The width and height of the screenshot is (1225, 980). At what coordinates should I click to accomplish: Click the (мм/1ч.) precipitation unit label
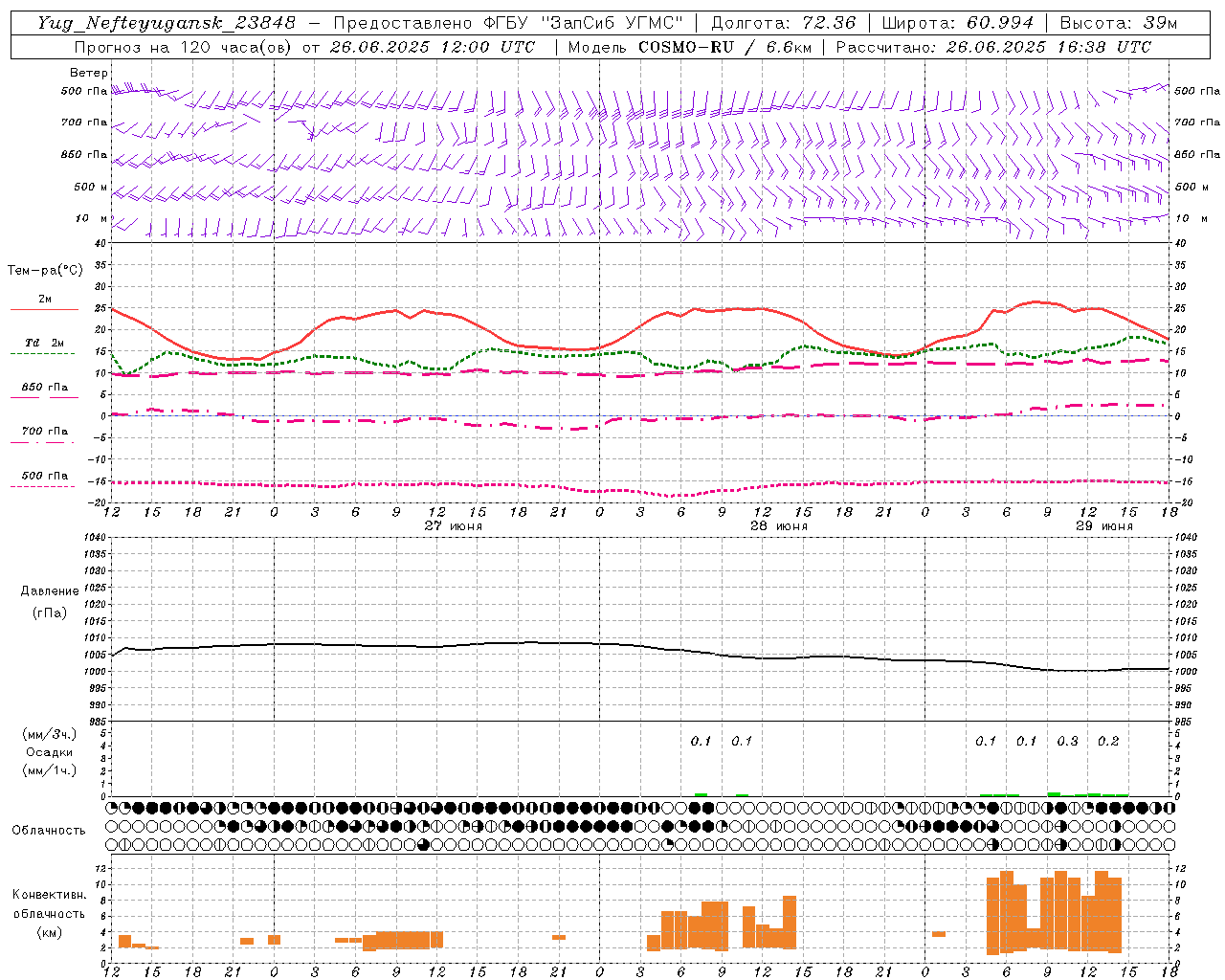coord(50,770)
